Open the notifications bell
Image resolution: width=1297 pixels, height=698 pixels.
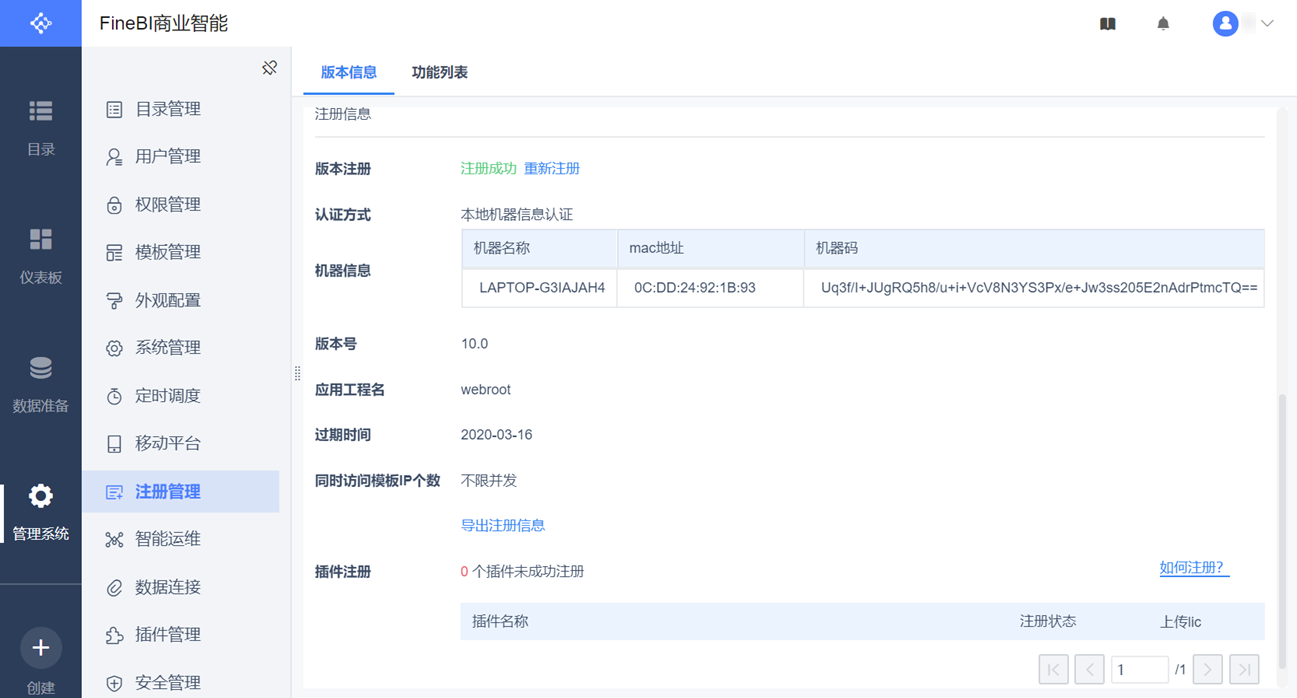pyautogui.click(x=1163, y=24)
